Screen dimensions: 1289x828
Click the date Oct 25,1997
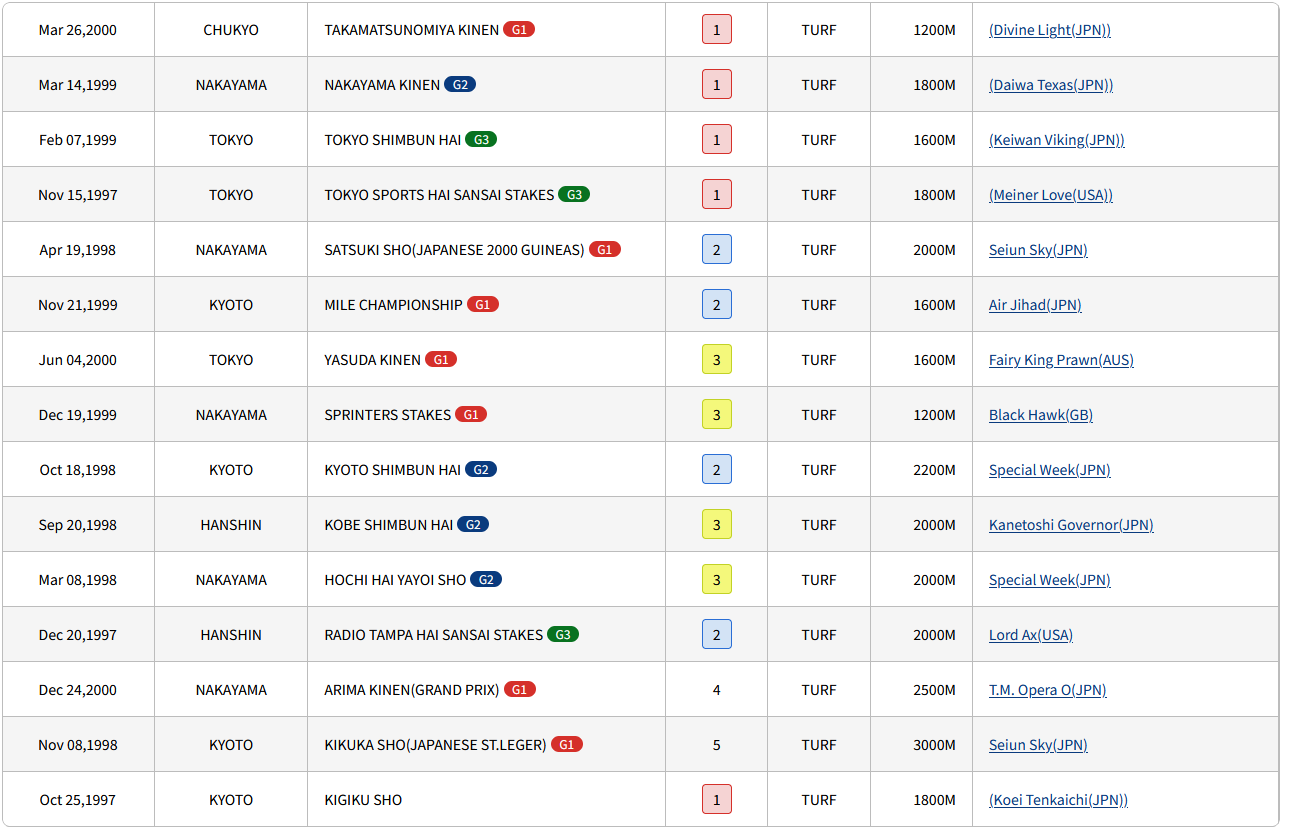[x=78, y=800]
